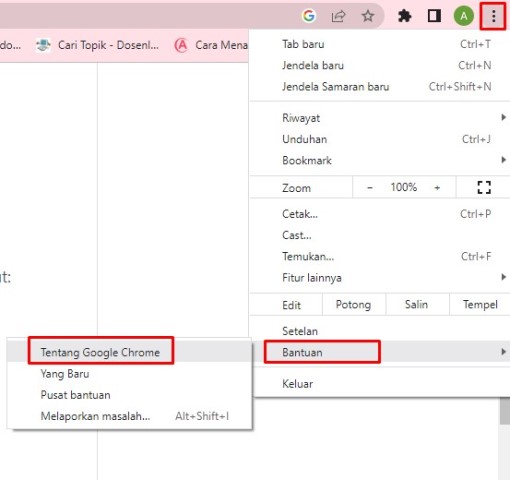Bookmark this tab with the star icon
510x480 pixels.
pos(368,16)
